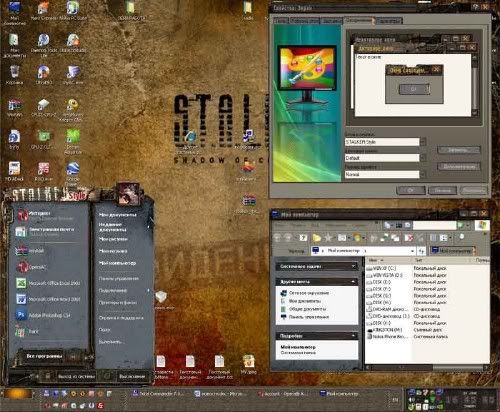The width and height of the screenshot is (500, 412).
Task: Switch to Total Commander taskbar button
Action: point(158,394)
